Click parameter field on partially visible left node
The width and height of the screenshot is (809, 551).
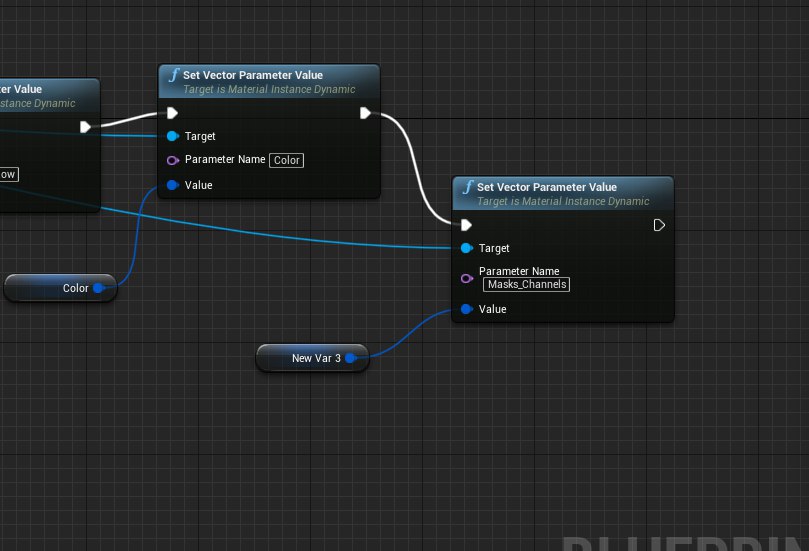[x=9, y=174]
